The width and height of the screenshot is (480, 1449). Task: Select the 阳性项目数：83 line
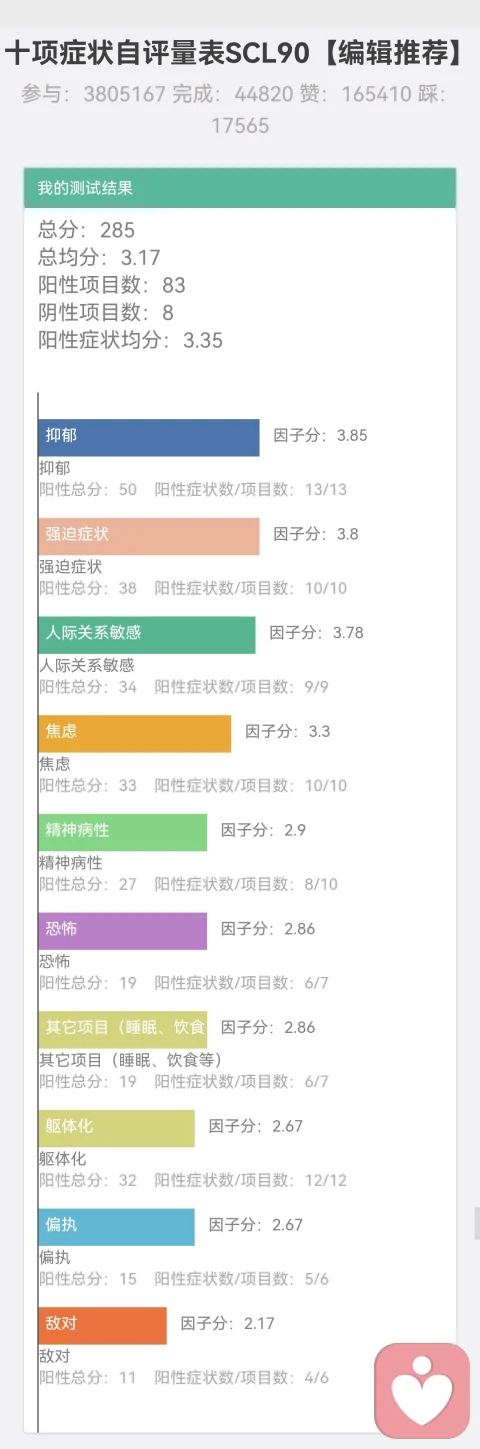pos(112,285)
